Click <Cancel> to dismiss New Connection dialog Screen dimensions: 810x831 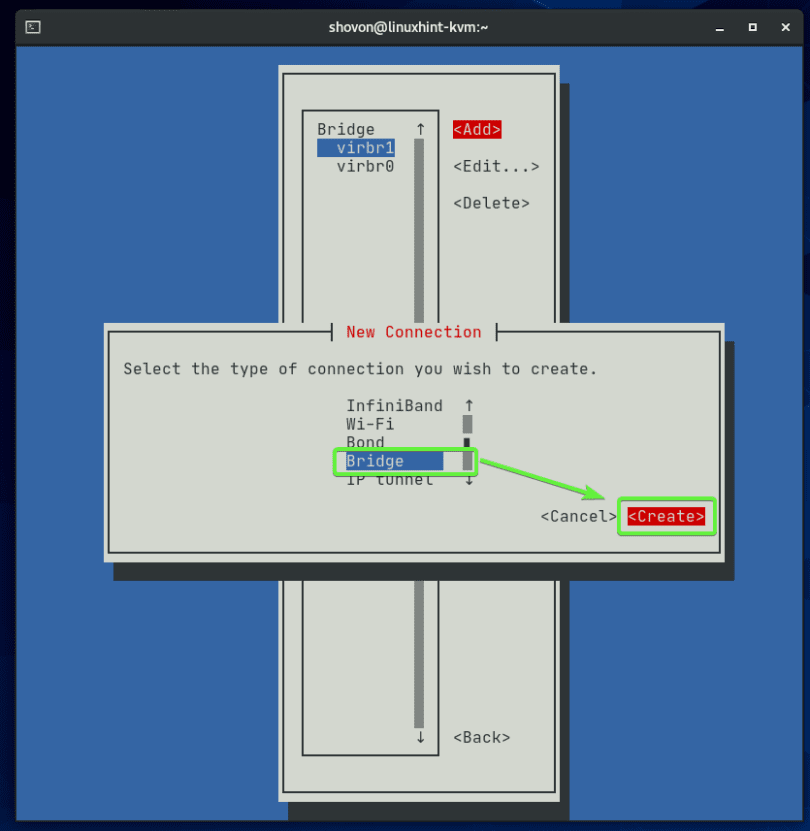tap(577, 516)
